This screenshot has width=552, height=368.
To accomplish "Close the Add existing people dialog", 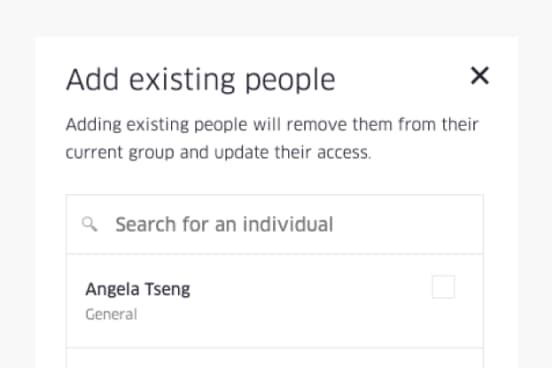I will pyautogui.click(x=480, y=76).
